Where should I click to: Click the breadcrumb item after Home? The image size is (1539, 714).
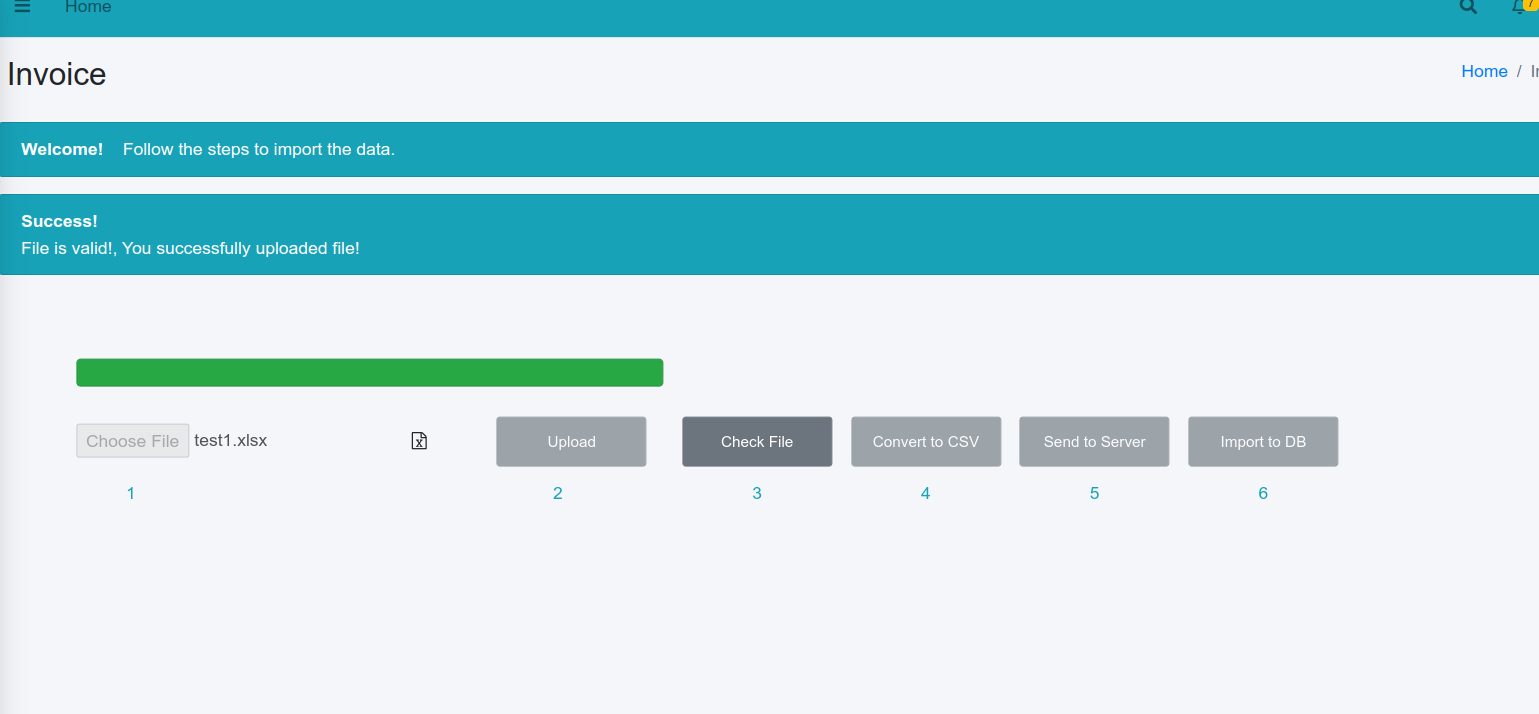pos(1534,71)
